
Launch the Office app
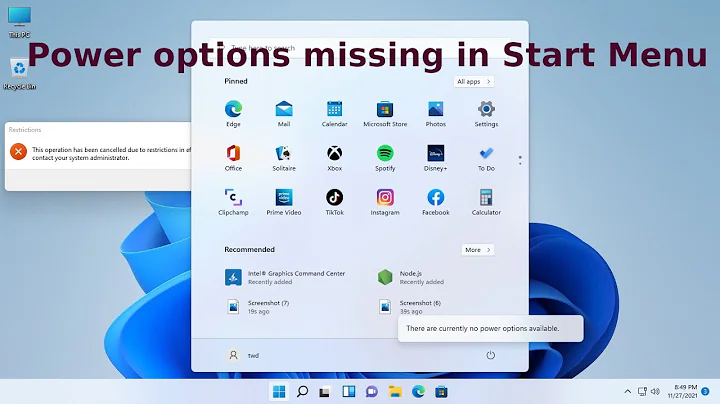click(x=233, y=157)
